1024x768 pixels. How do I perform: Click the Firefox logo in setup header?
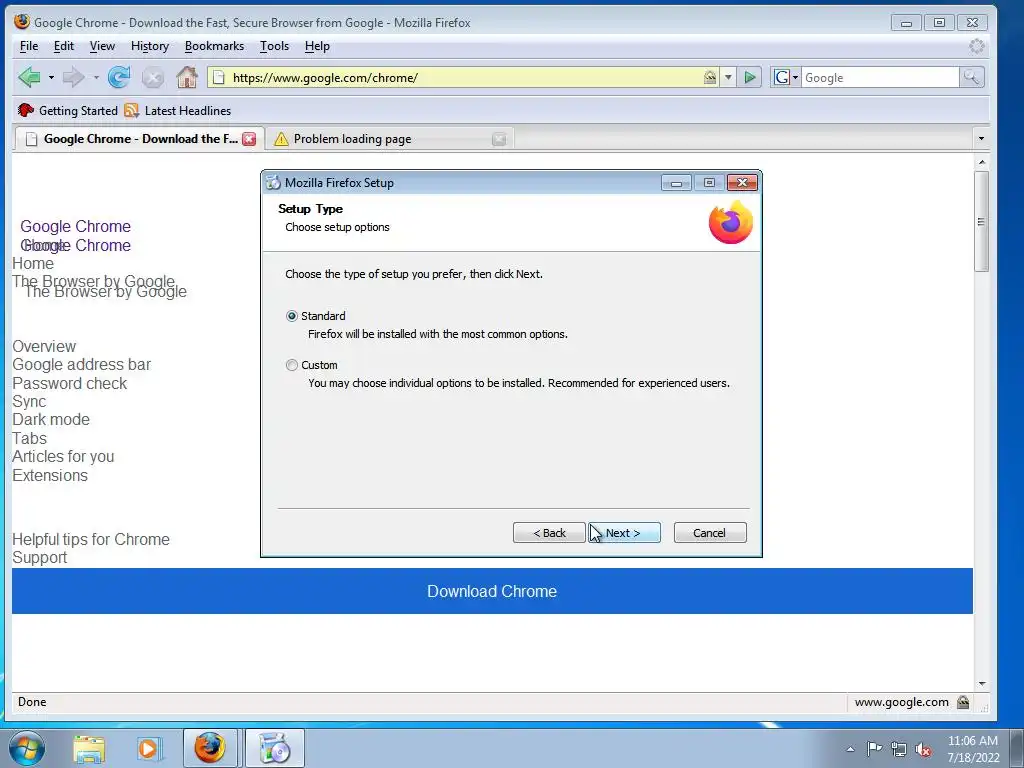(x=731, y=223)
